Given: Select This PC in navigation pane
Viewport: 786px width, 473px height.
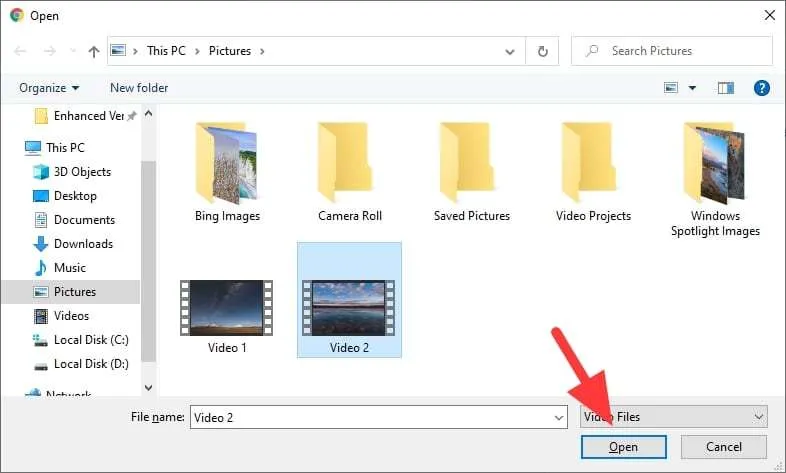Looking at the screenshot, I should (x=55, y=148).
